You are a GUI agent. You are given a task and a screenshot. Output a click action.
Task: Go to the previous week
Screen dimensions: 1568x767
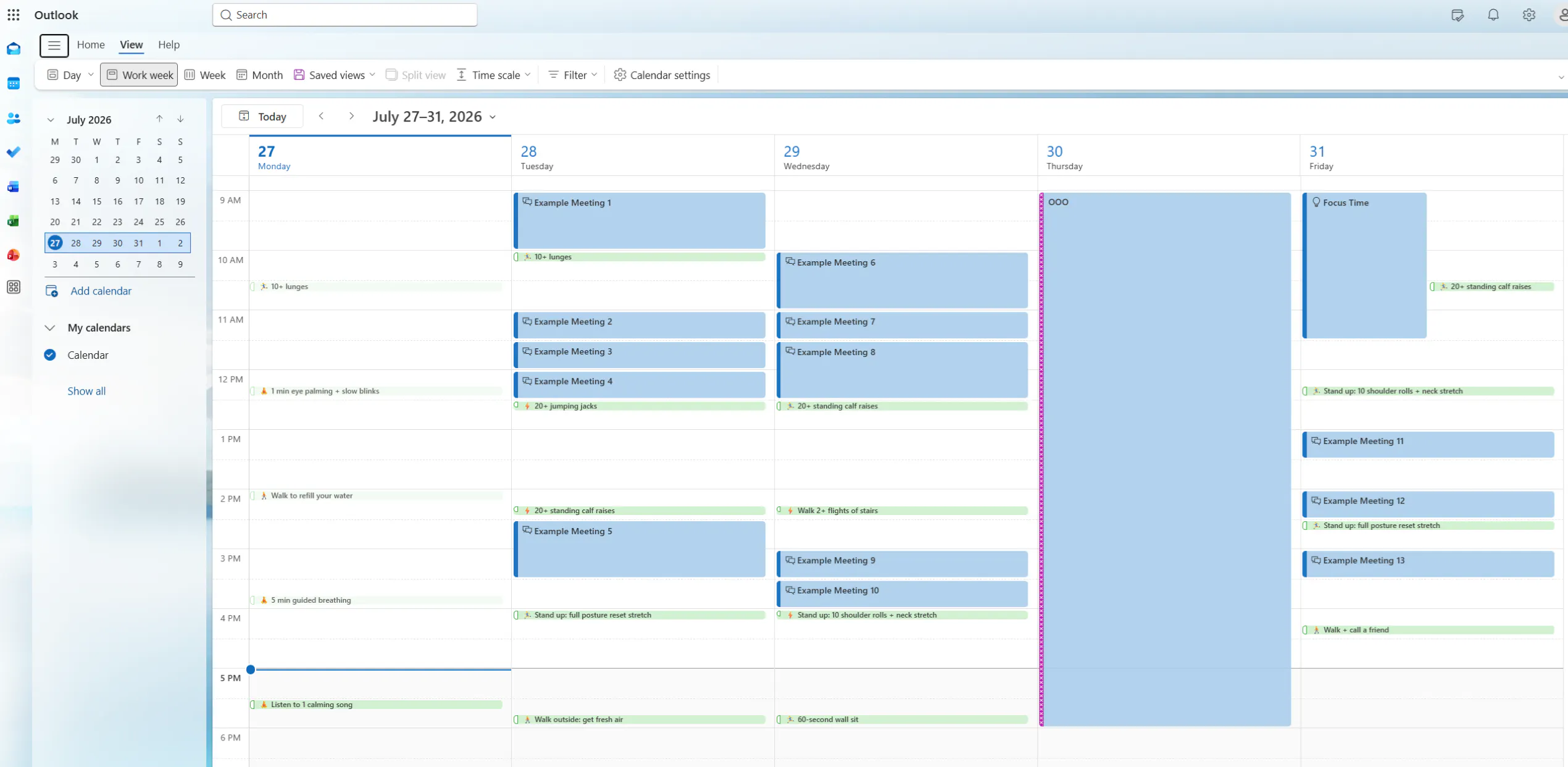(321, 116)
